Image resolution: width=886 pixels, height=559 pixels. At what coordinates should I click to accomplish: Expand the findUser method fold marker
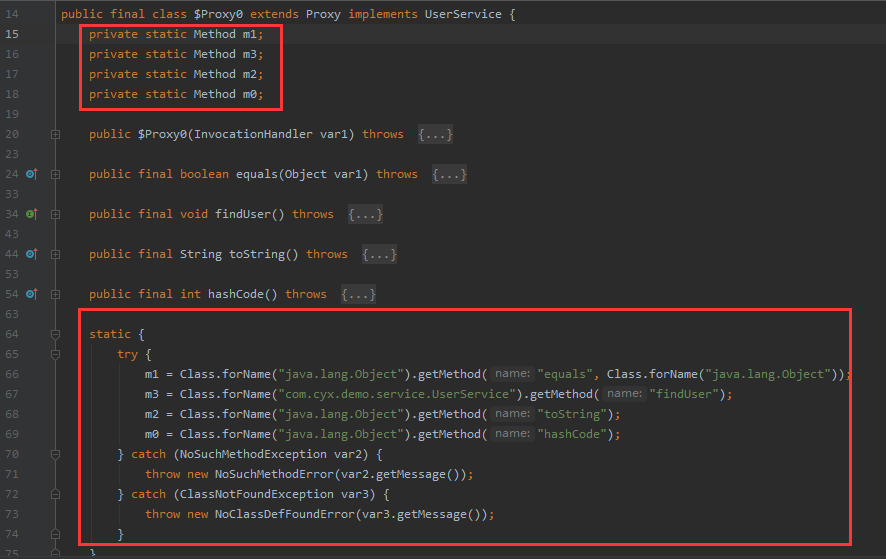[56, 214]
